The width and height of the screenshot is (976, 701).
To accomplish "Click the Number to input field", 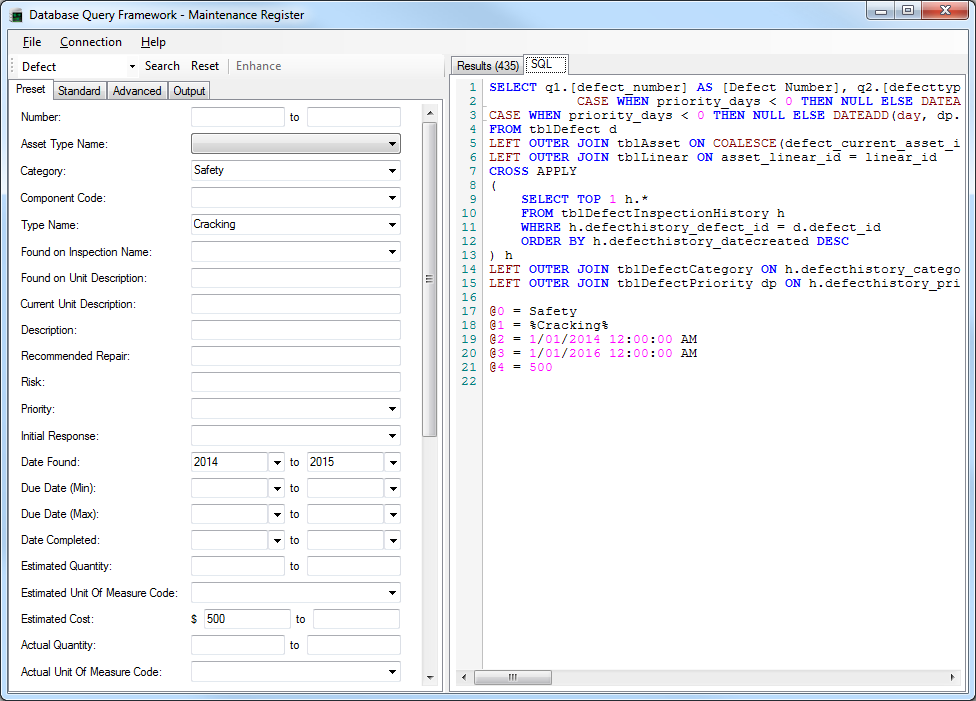I will pos(354,117).
